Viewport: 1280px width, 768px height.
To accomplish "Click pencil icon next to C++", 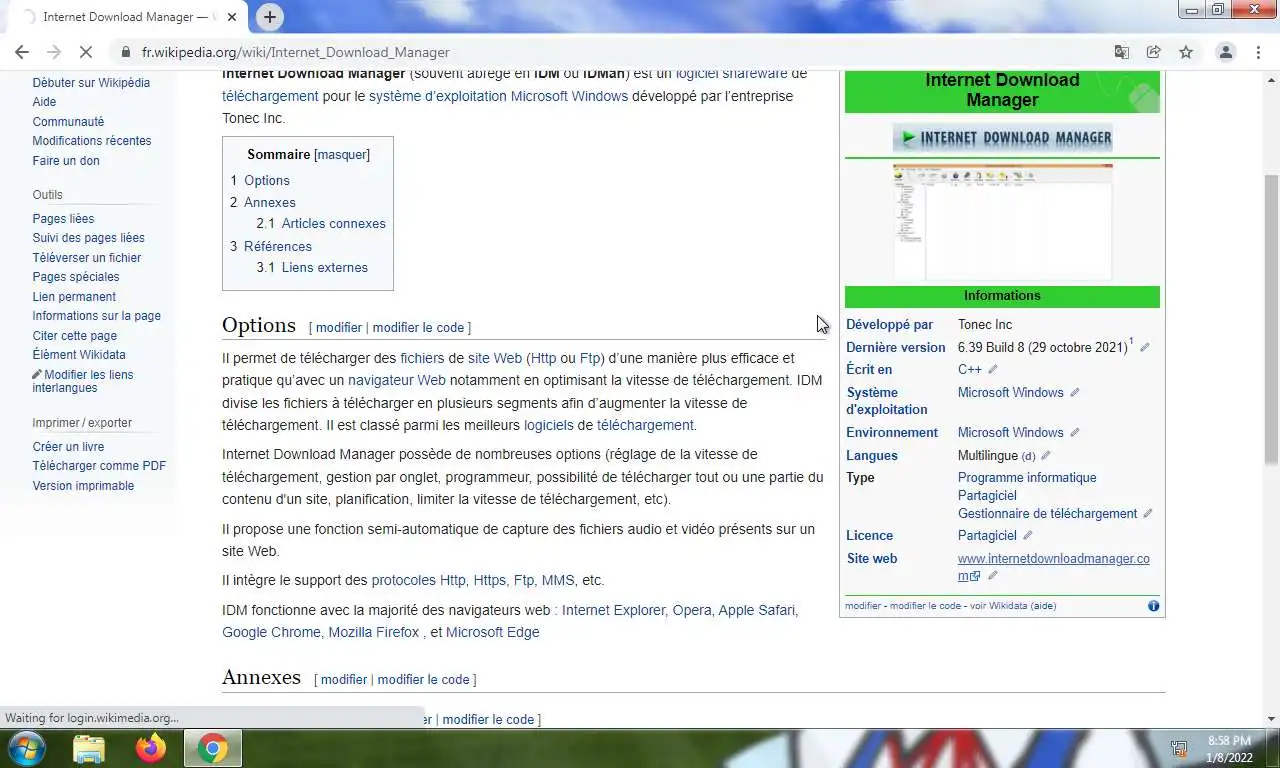I will (993, 370).
